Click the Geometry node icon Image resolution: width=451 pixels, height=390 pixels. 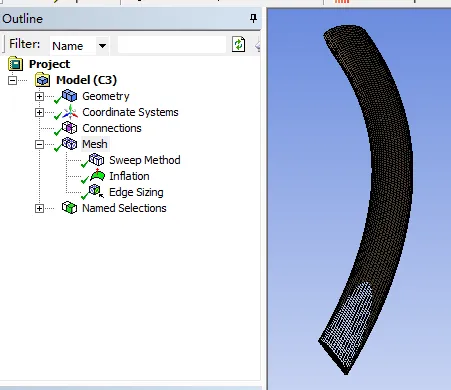click(x=69, y=96)
